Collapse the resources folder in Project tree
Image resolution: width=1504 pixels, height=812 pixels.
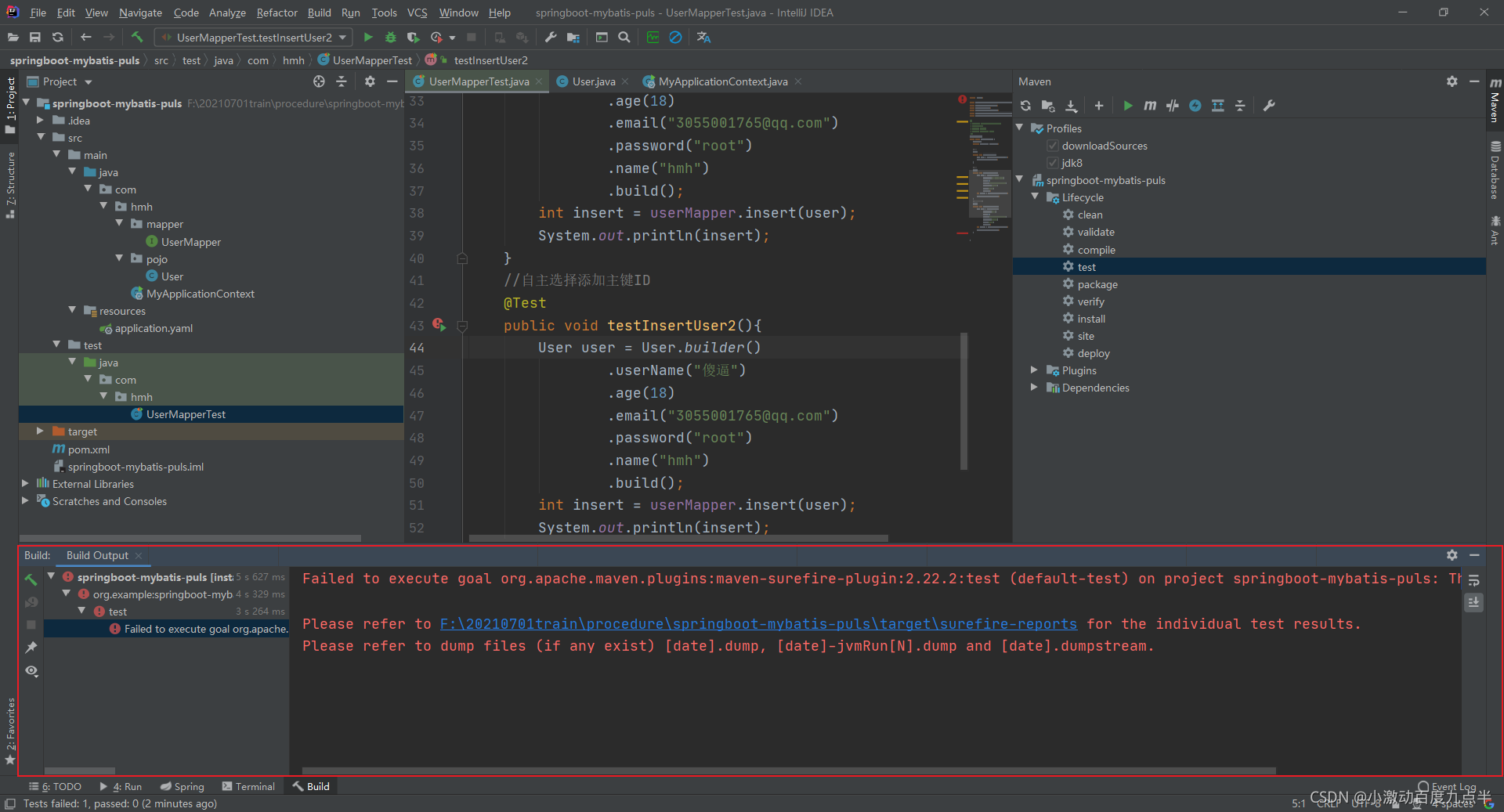pyautogui.click(x=72, y=310)
